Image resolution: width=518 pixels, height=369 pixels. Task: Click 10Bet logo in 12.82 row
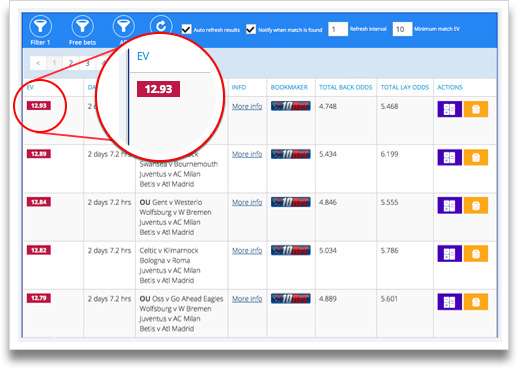pos(291,250)
